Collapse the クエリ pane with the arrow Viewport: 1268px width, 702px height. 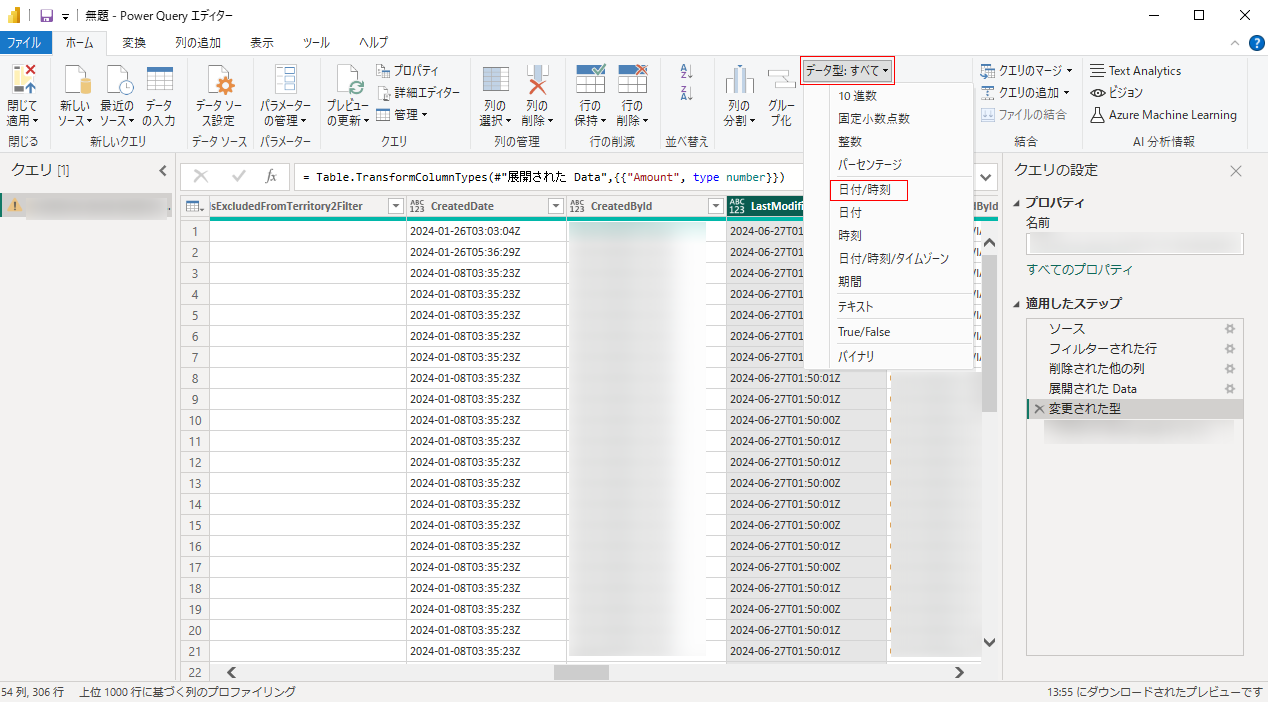coord(163,171)
